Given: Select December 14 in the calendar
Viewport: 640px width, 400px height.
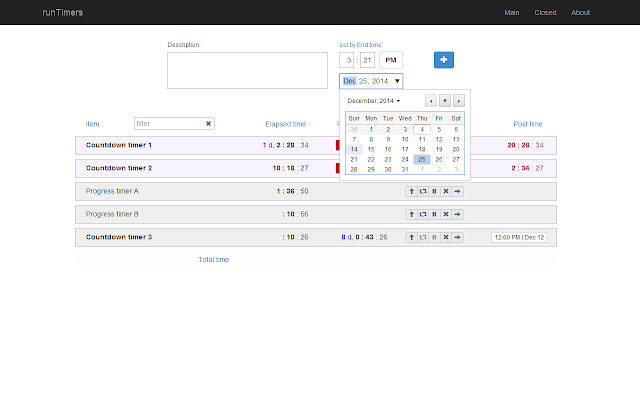Looking at the screenshot, I should pyautogui.click(x=354, y=149).
